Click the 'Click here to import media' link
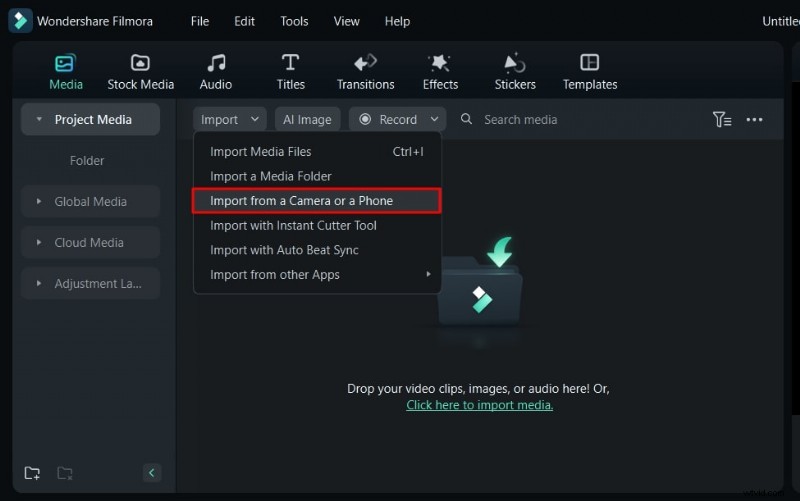This screenshot has height=501, width=800. coord(479,405)
